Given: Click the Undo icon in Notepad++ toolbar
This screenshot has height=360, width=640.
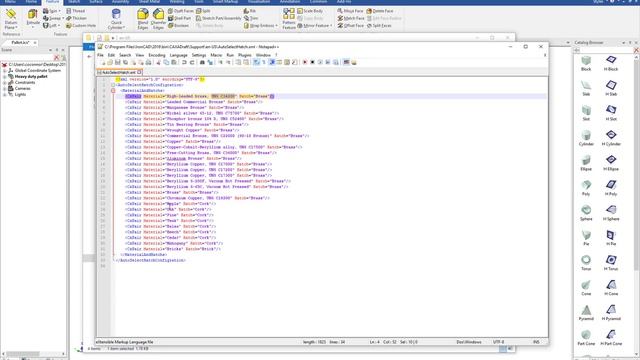Looking at the screenshot, I should [x=184, y=62].
